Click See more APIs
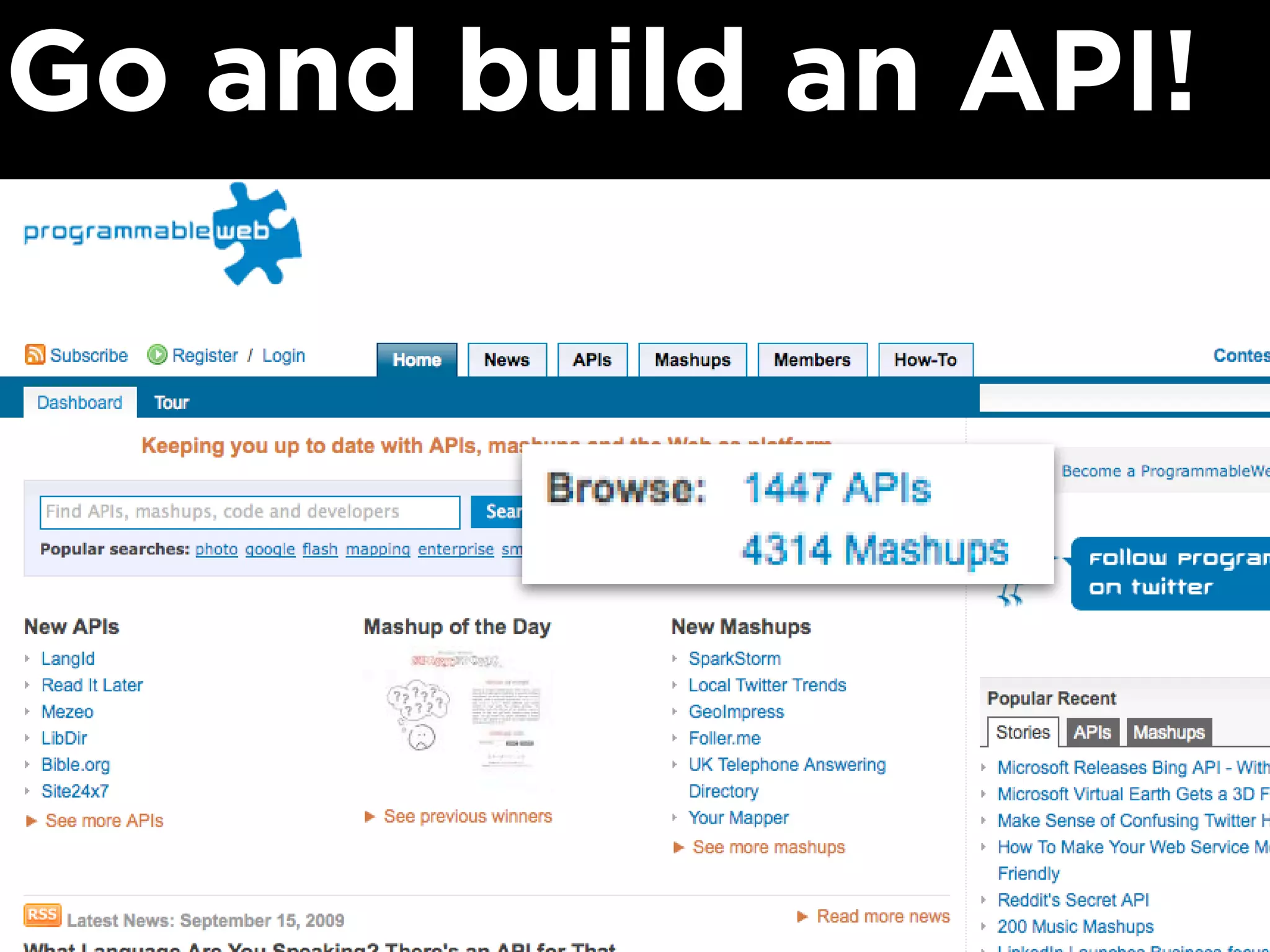Viewport: 1270px width, 952px height. [x=104, y=821]
